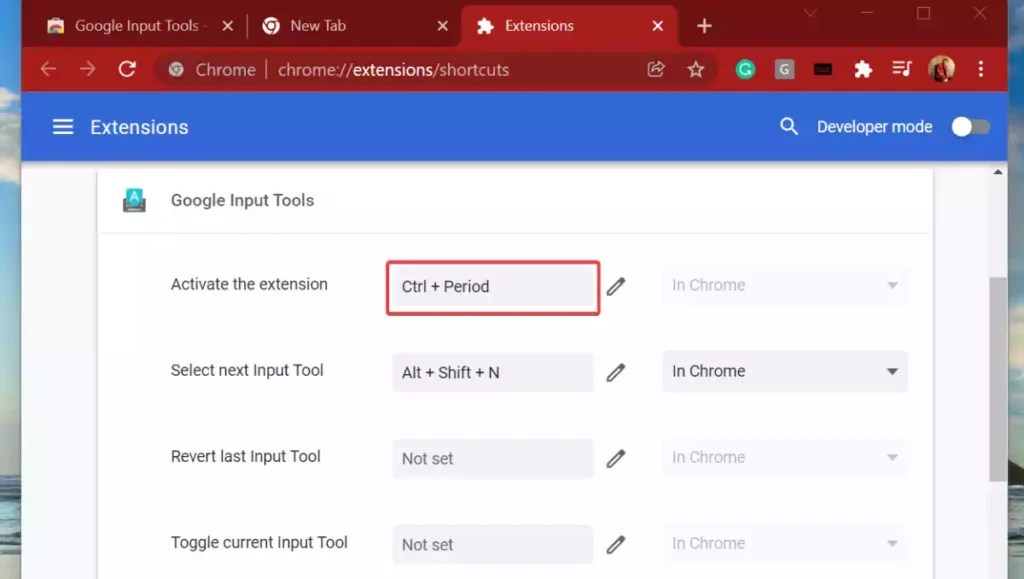Viewport: 1024px width, 579px height.
Task: Click the Select next Input Tool label
Action: 247,370
